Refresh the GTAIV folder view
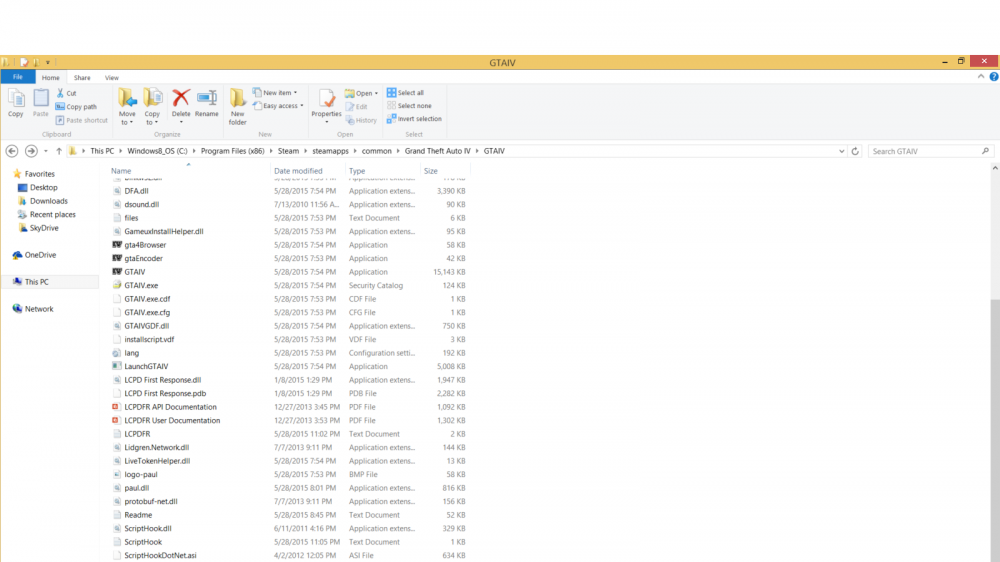 [x=855, y=151]
